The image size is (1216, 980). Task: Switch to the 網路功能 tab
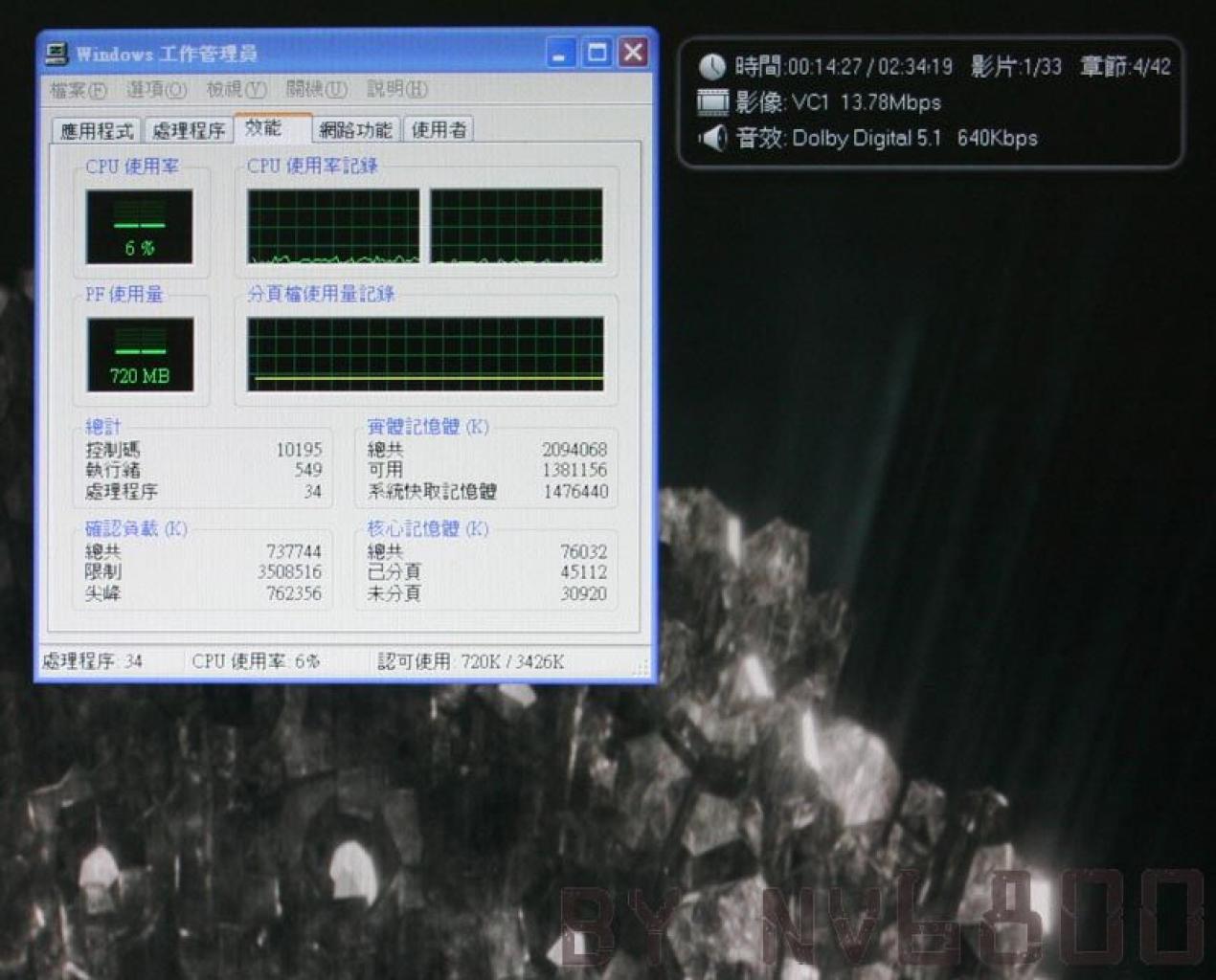tap(356, 130)
